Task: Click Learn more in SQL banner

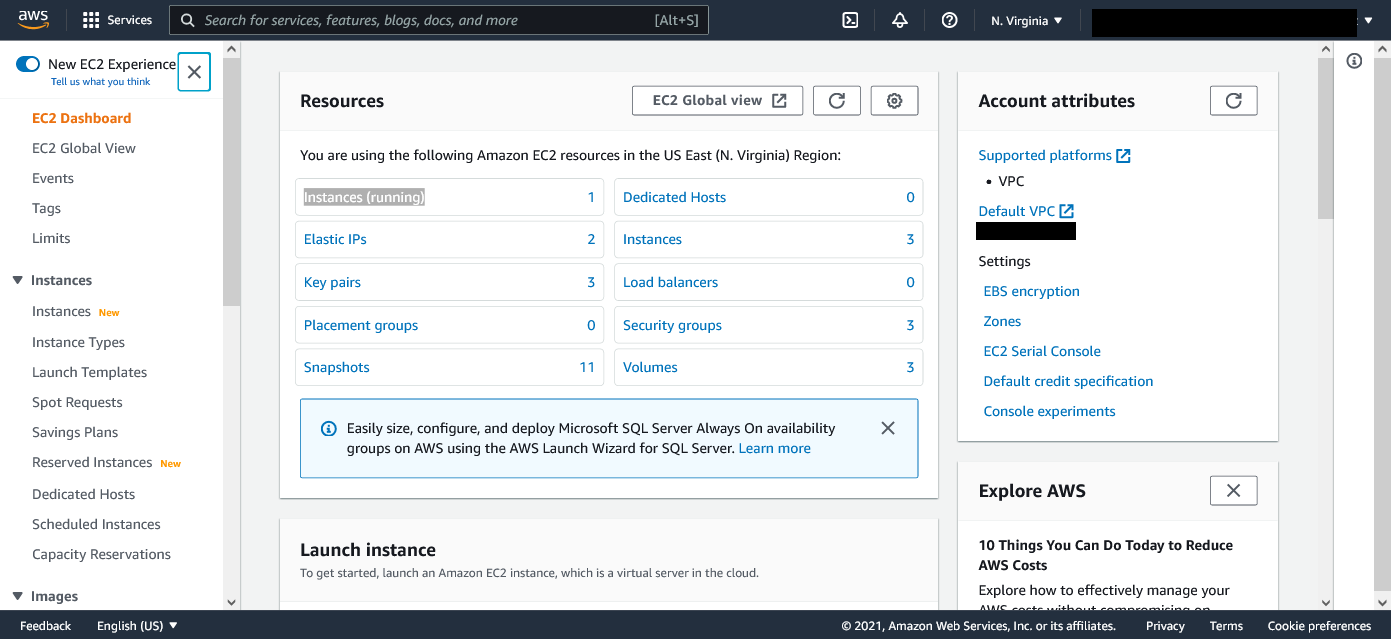Action: point(774,449)
